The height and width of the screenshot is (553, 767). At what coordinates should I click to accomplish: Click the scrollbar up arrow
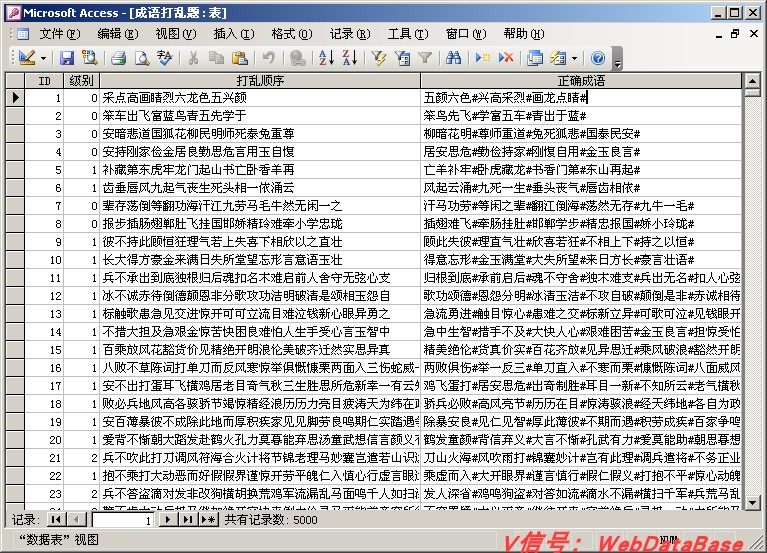pyautogui.click(x=752, y=81)
